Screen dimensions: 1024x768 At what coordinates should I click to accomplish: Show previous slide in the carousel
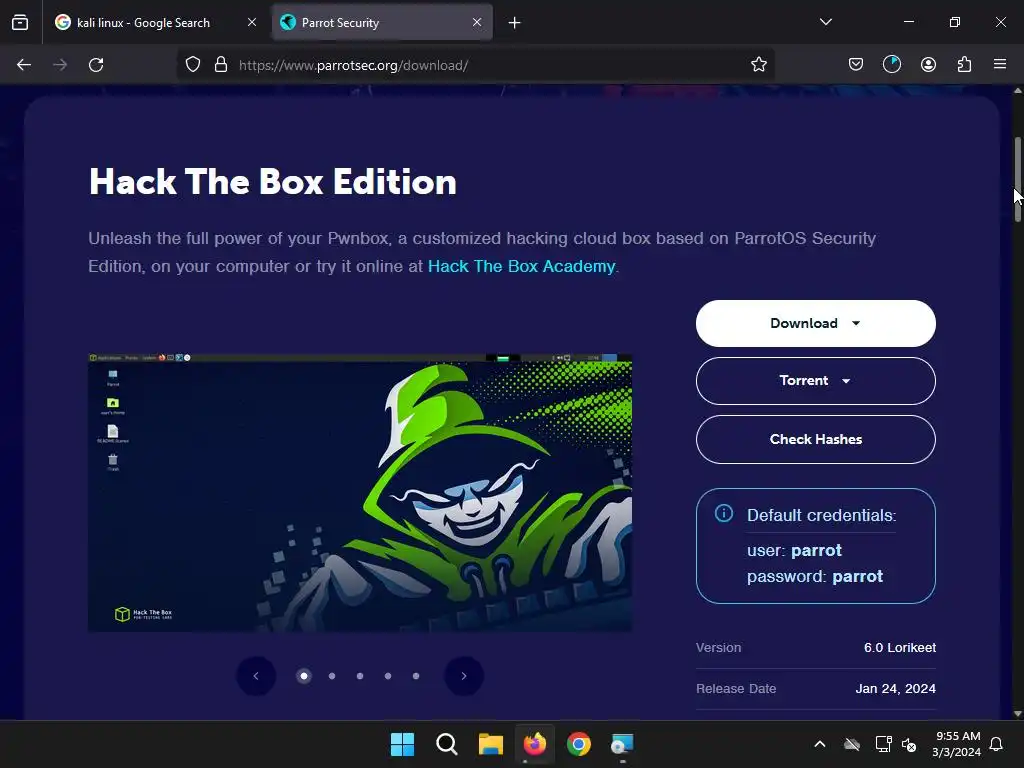[x=256, y=676]
